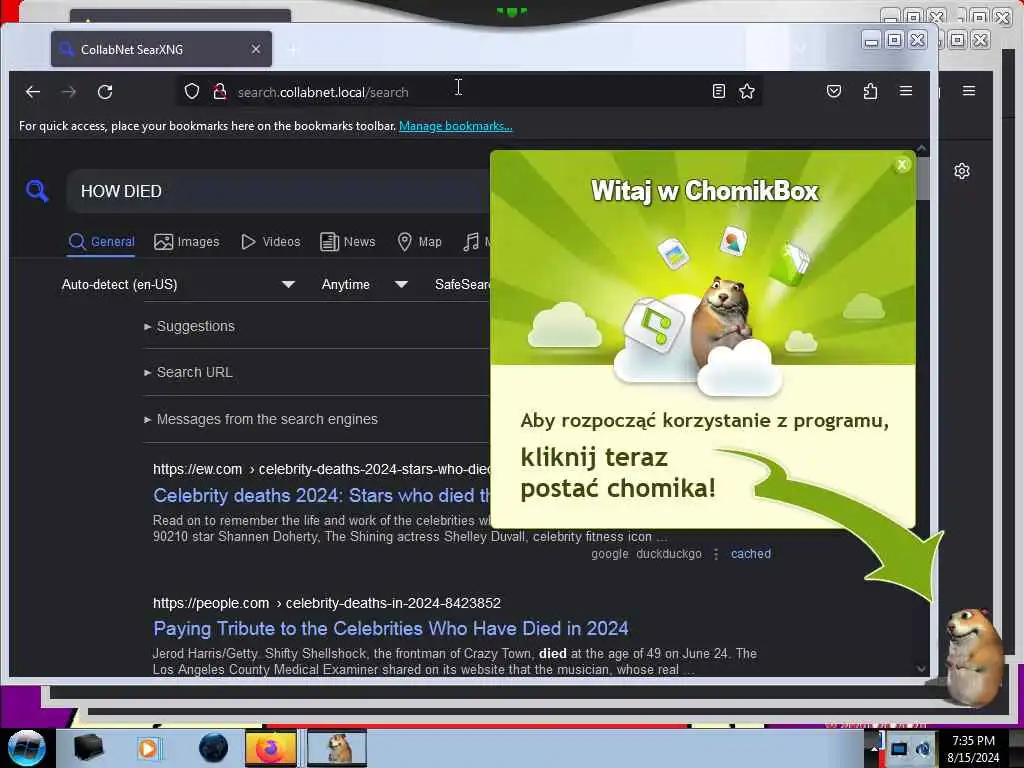Viewport: 1024px width, 768px height.
Task: Open hamburger menu of the background browser window
Action: 969,91
